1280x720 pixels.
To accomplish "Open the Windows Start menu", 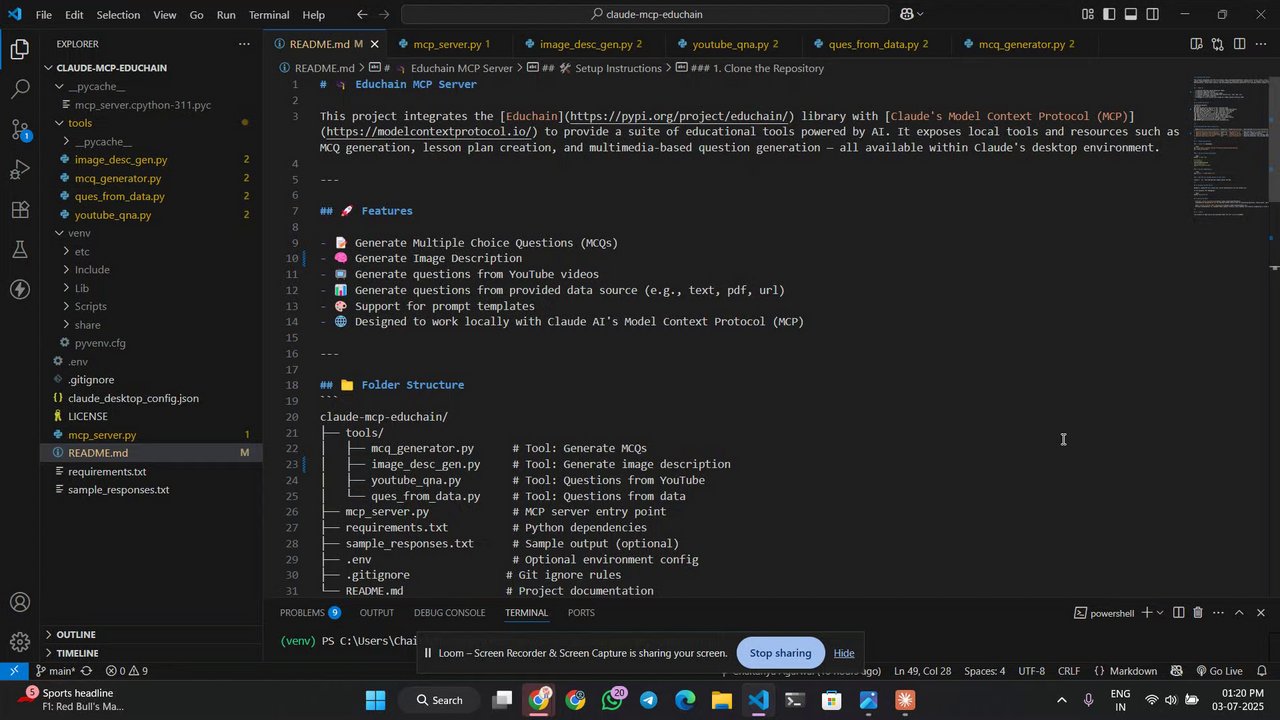I will 376,700.
